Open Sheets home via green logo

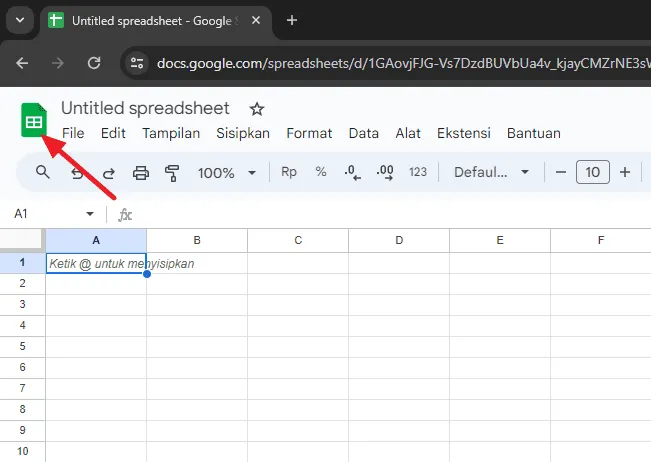pyautogui.click(x=34, y=120)
